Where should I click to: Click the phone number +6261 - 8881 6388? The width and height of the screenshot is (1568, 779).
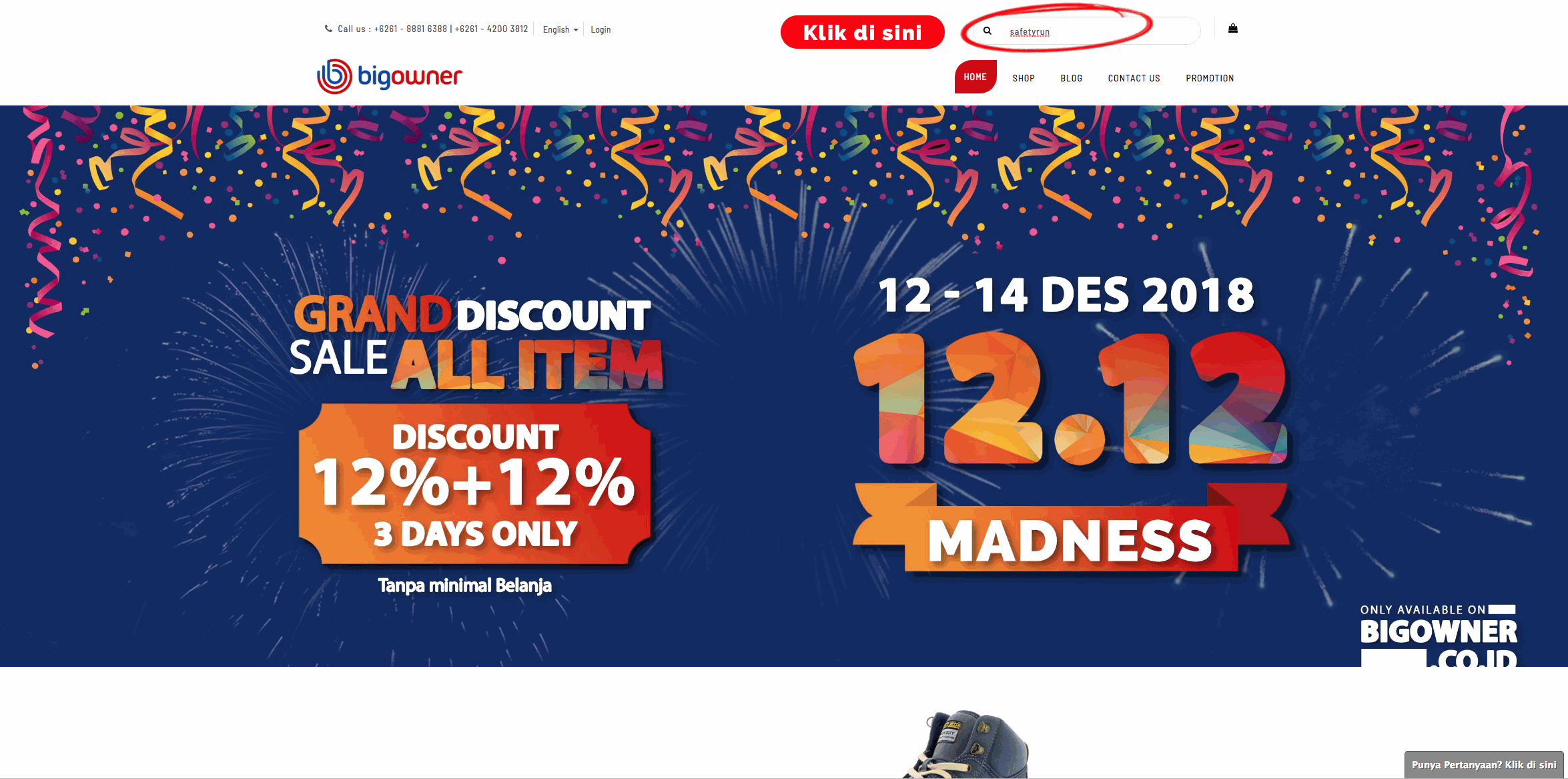[410, 29]
